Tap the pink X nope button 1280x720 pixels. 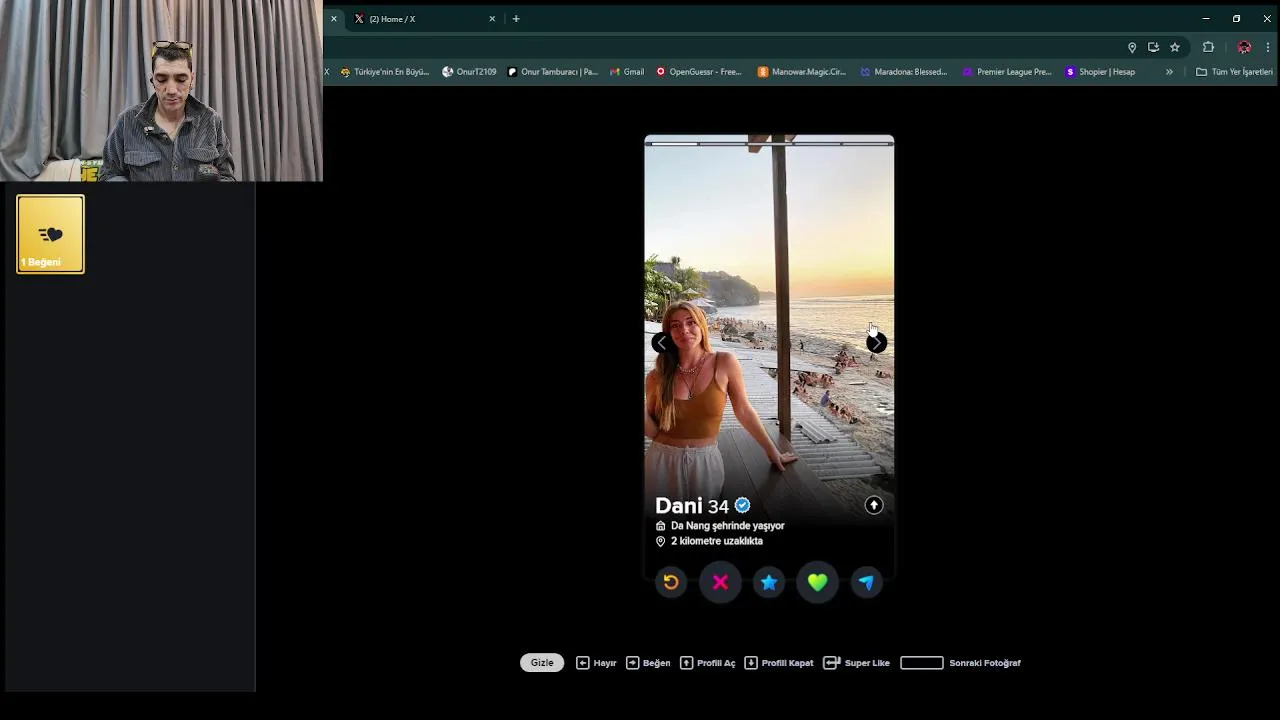coord(720,582)
